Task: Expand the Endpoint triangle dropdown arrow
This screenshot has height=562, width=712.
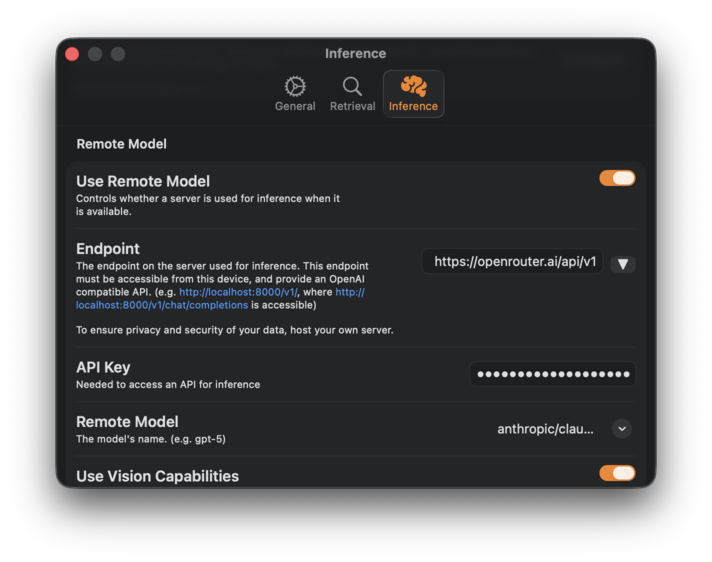Action: point(622,264)
